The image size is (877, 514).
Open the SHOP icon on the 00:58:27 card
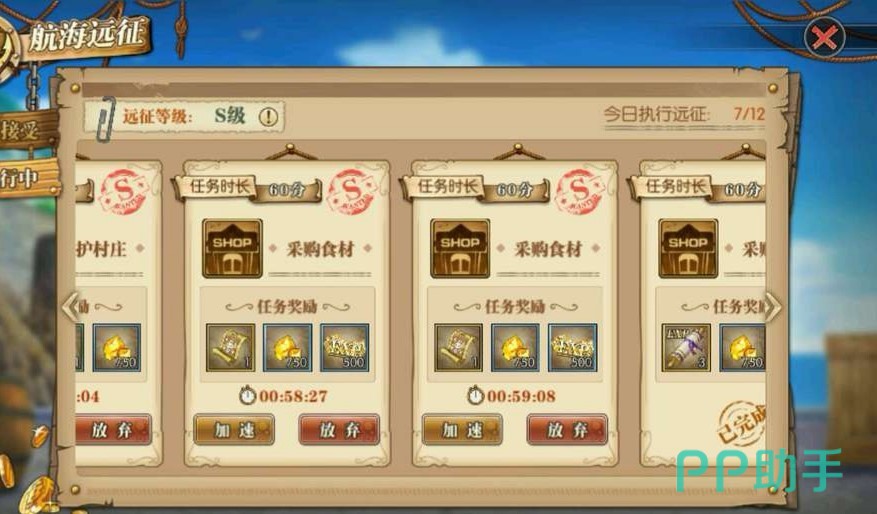[232, 248]
